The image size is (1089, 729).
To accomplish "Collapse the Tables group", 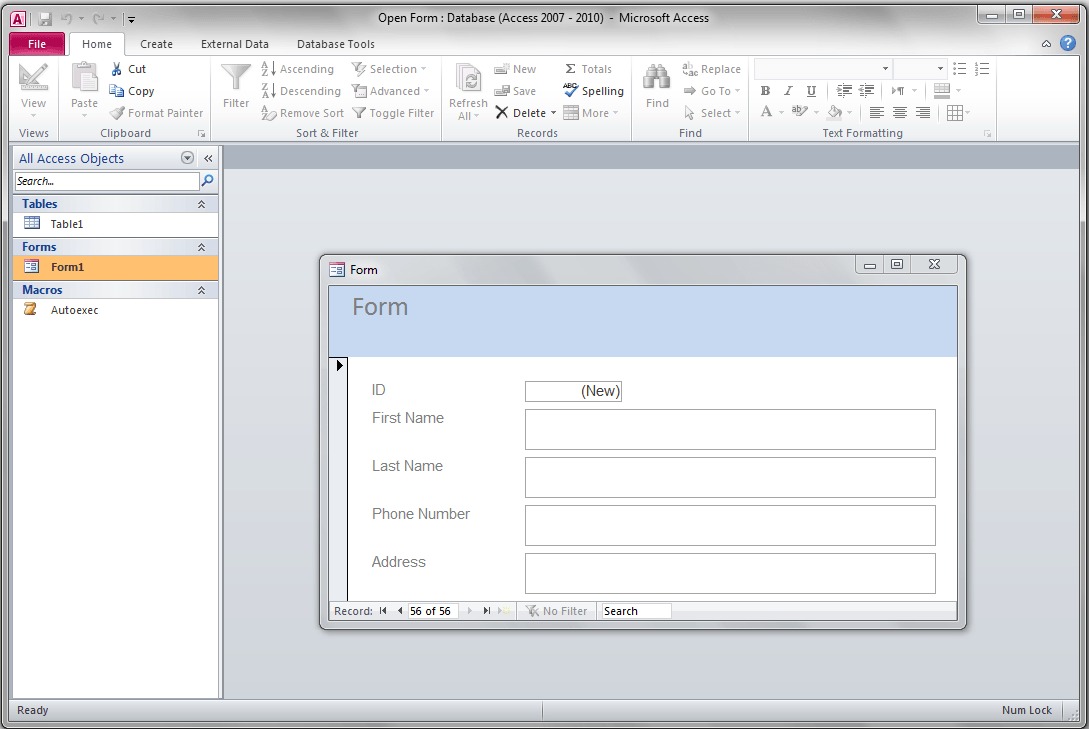I will pos(201,204).
